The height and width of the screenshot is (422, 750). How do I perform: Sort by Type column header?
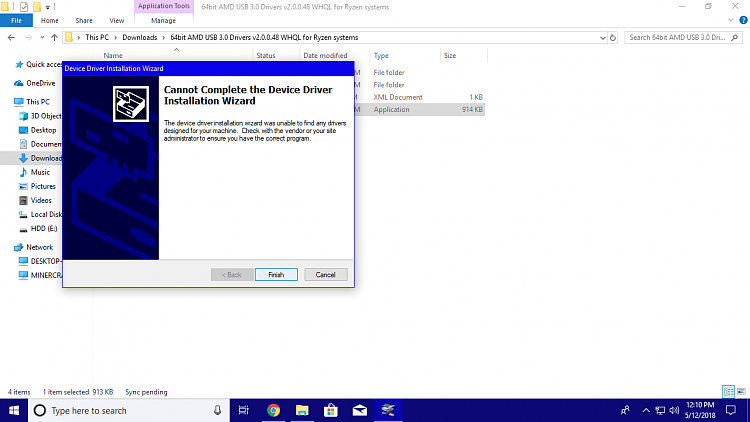(x=381, y=56)
